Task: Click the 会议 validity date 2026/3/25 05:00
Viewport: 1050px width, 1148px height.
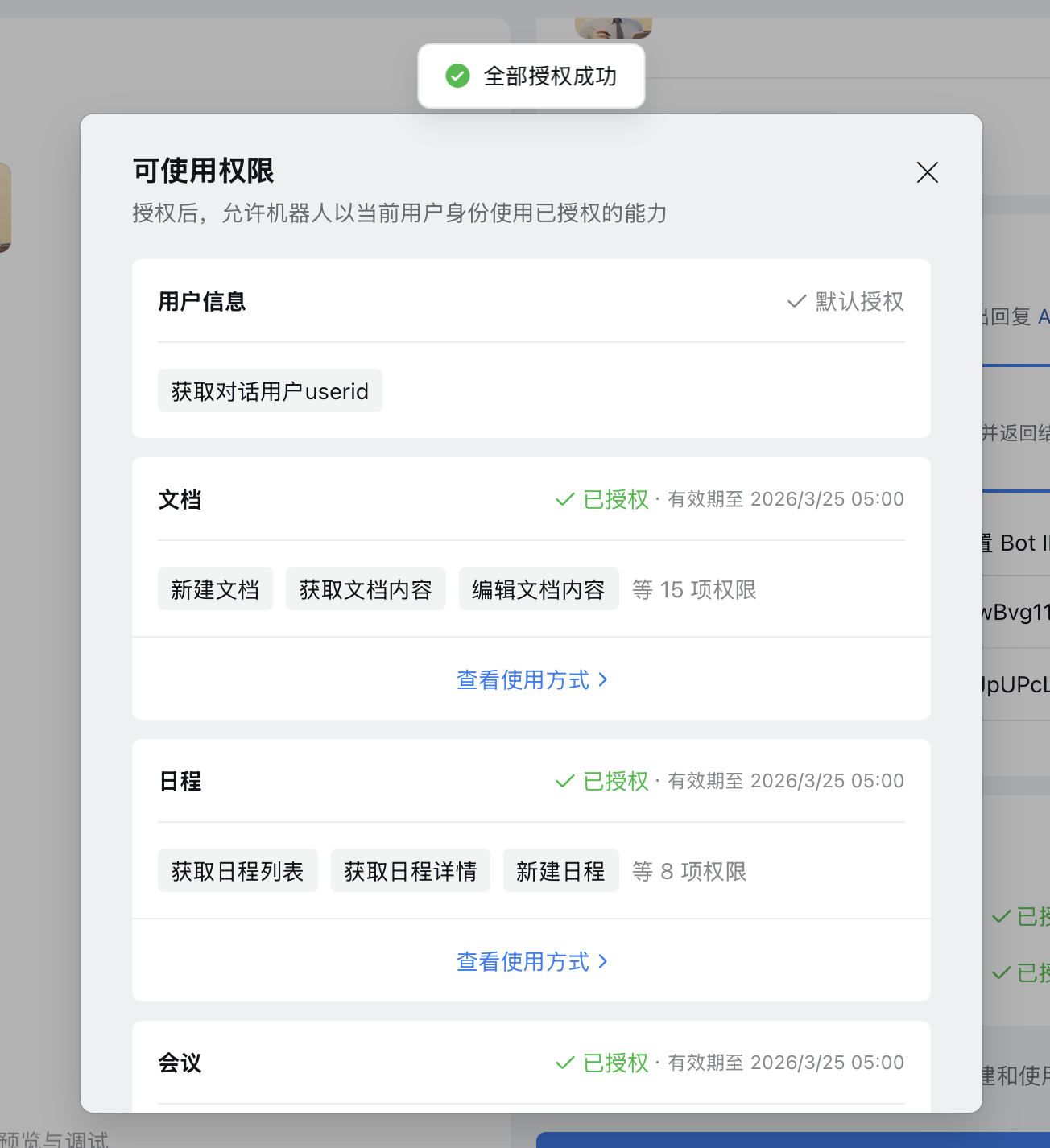Action: 827,1063
